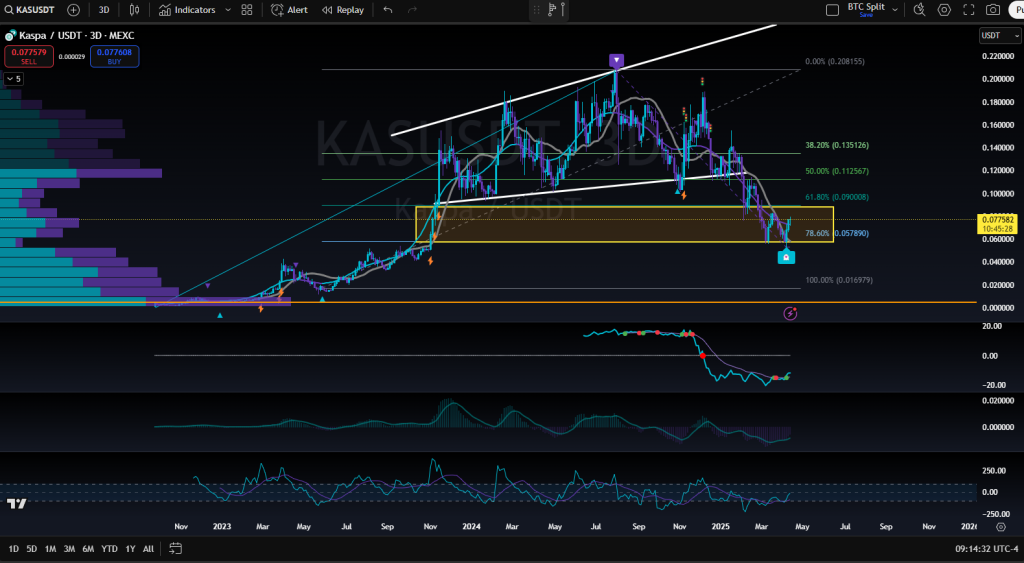Screen dimensions: 1024x563
Task: Open the USDT currency dropdown
Action: (1000, 35)
